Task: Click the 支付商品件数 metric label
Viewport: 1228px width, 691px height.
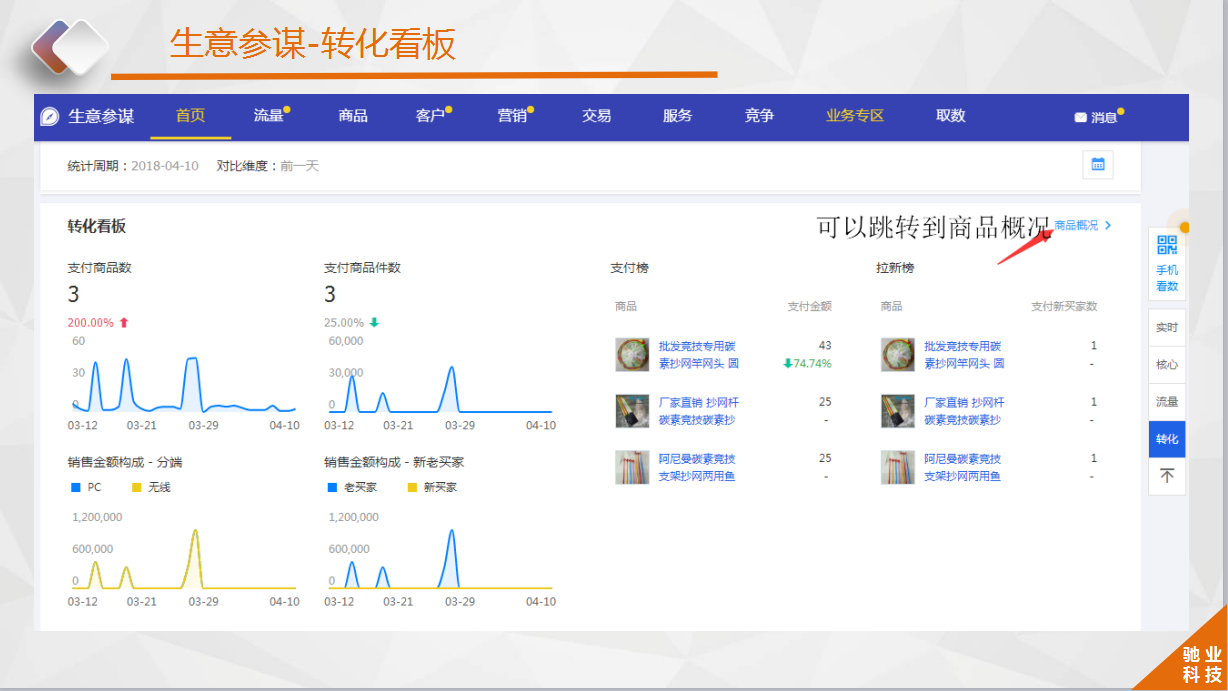Action: point(362,268)
